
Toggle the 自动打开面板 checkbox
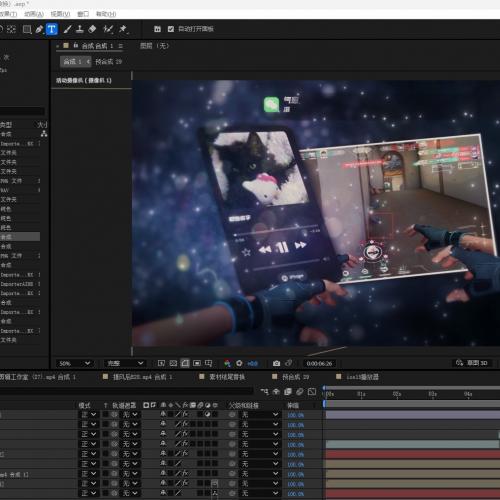point(171,29)
